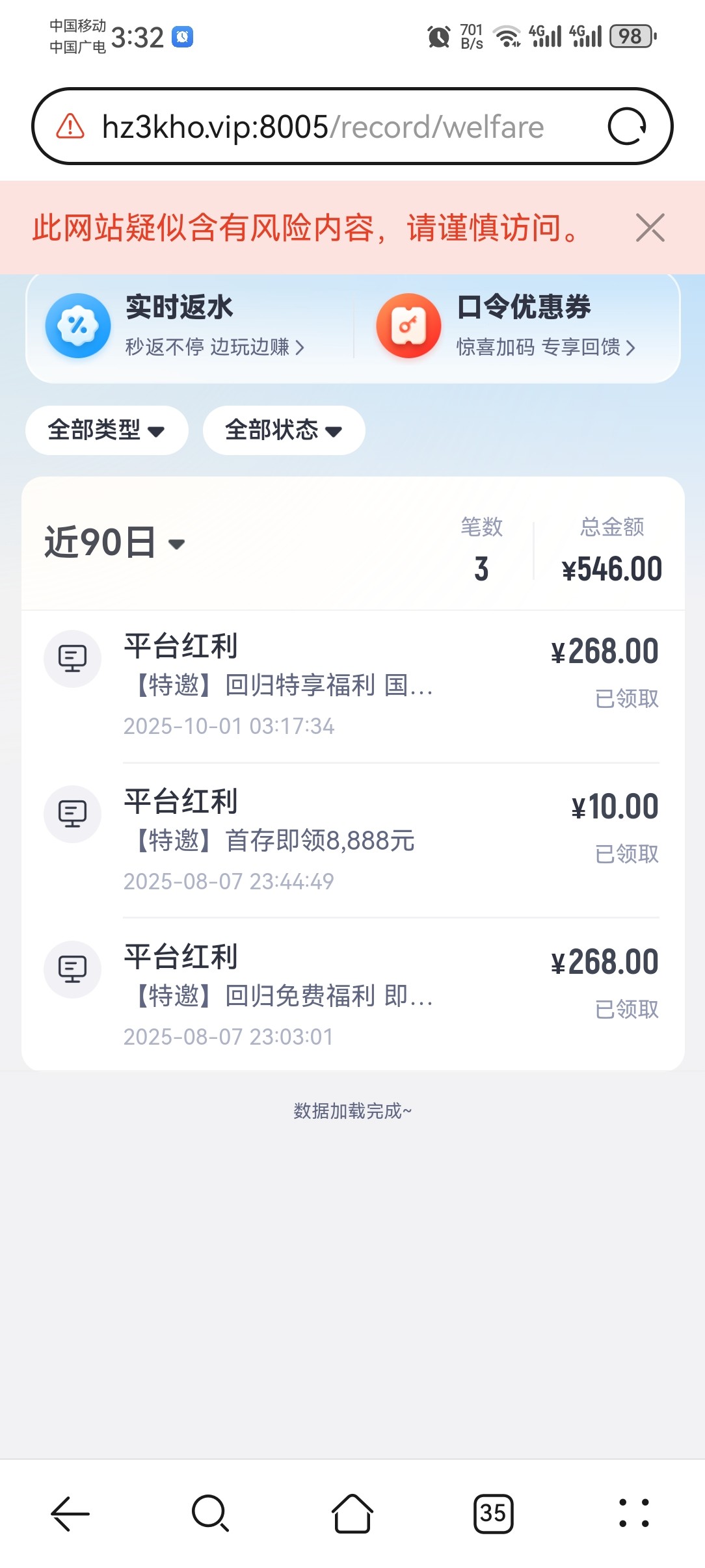This screenshot has width=705, height=1568.
Task: Open the 回归免费福利 ¥268.00 record
Action: (352, 995)
